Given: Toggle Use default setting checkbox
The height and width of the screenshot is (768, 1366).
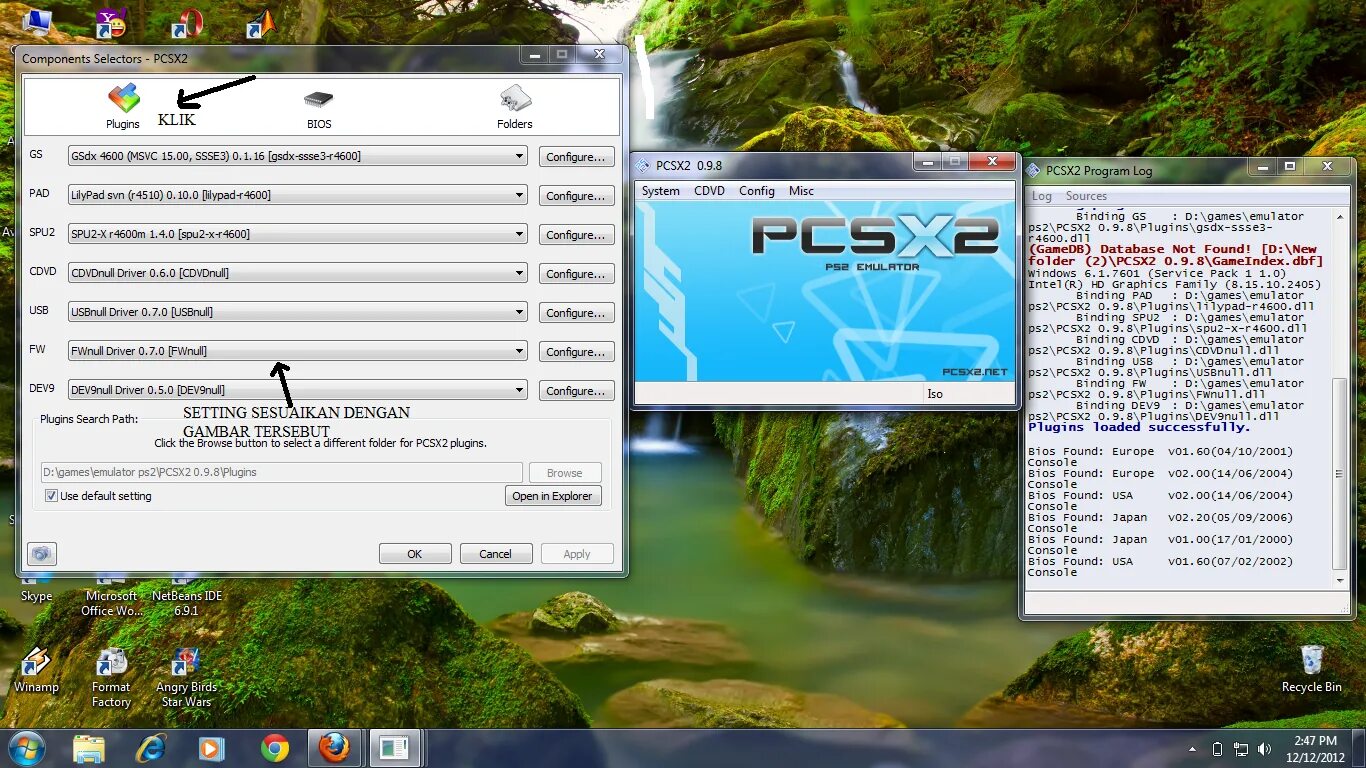Looking at the screenshot, I should click(x=52, y=496).
